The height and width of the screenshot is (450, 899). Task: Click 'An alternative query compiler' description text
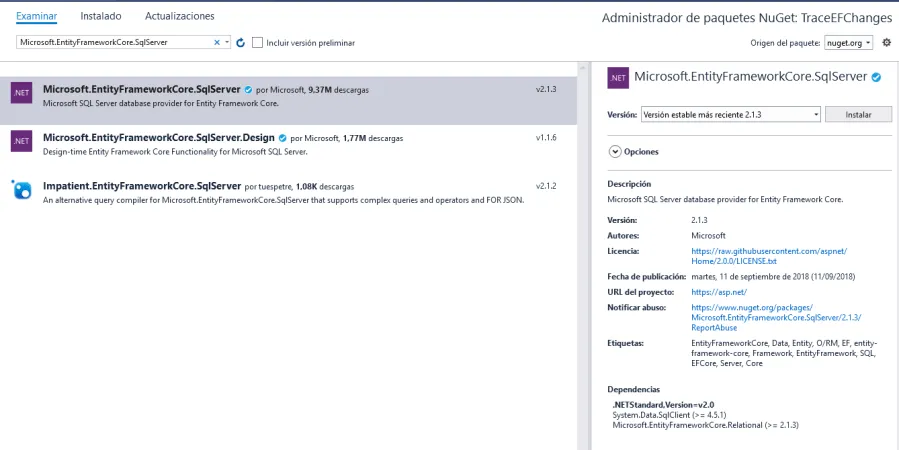coord(284,200)
